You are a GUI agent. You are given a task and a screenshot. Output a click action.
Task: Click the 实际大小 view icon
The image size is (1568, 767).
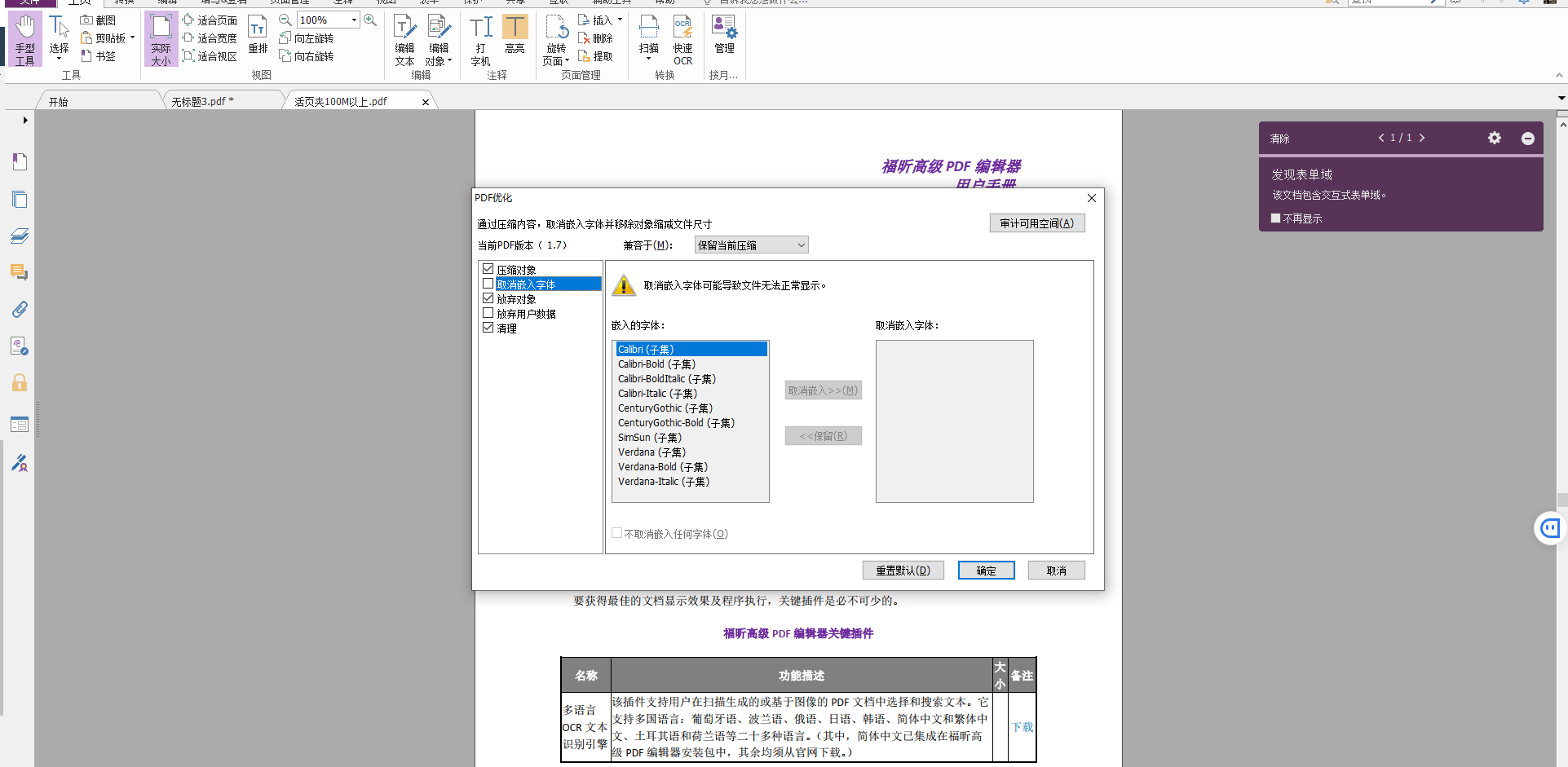coord(161,37)
